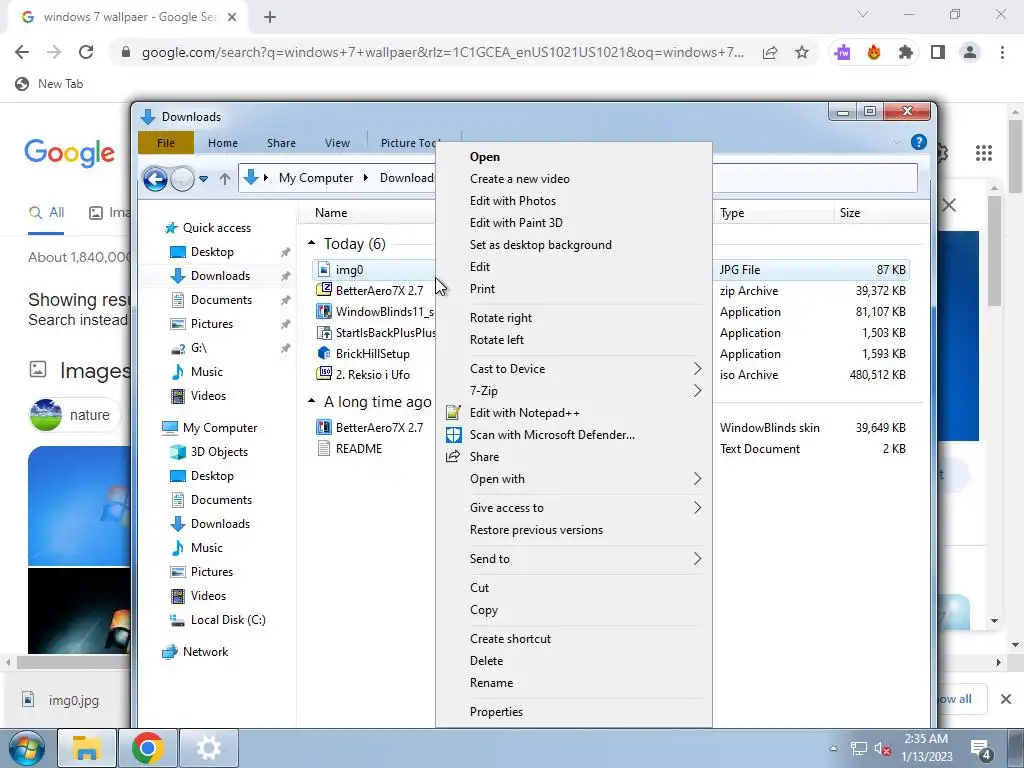This screenshot has height=768, width=1024.
Task: Expand the Give access to submenu
Action: pyautogui.click(x=697, y=508)
